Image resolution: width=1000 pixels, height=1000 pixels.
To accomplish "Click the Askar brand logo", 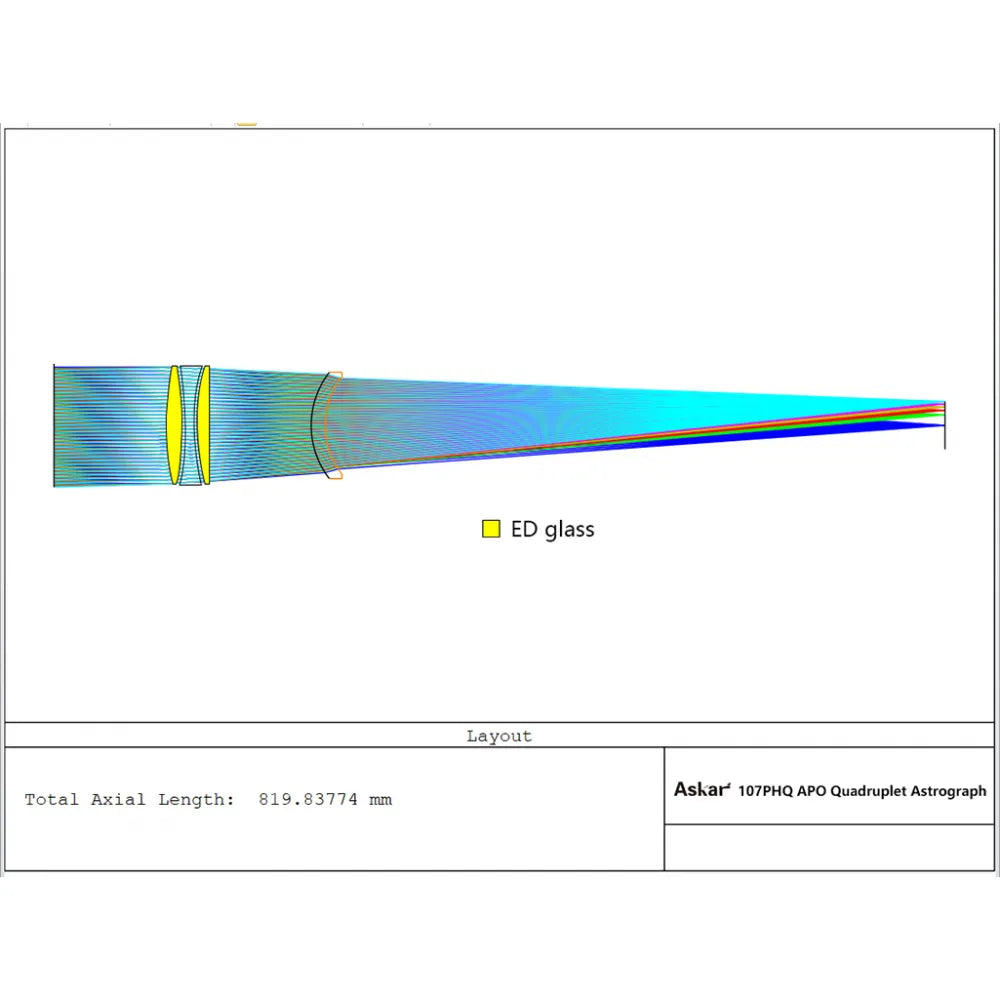I will (701, 790).
